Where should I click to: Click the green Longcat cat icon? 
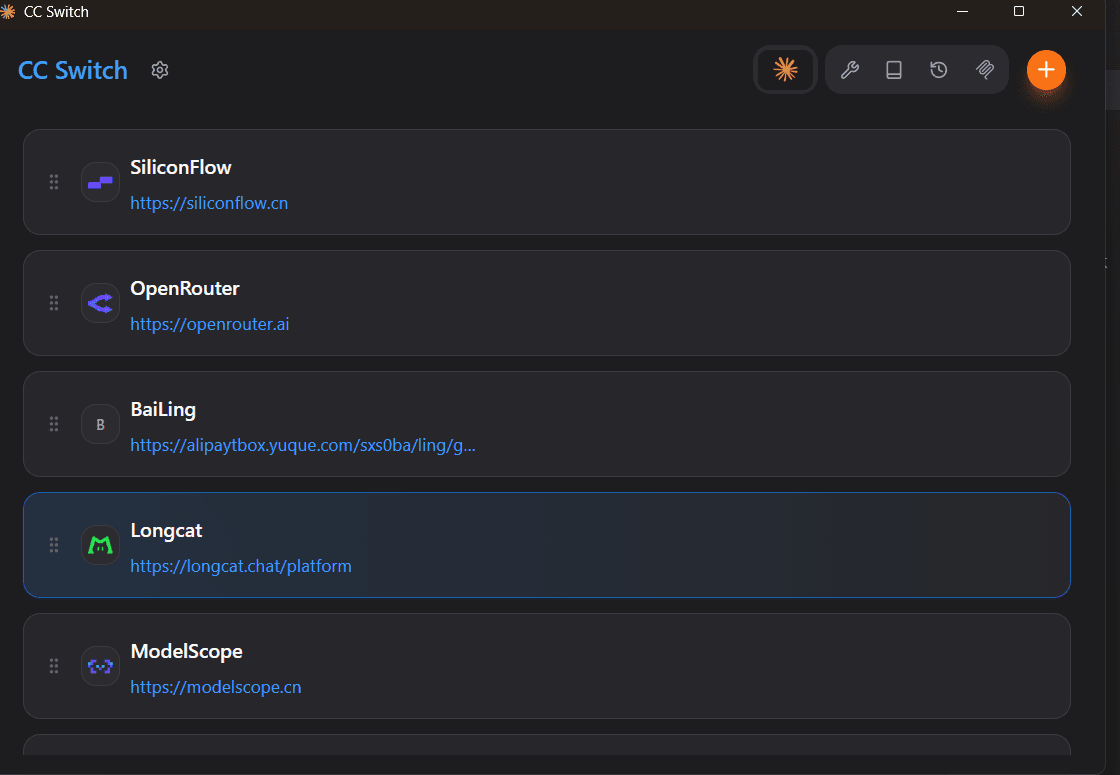click(x=100, y=546)
